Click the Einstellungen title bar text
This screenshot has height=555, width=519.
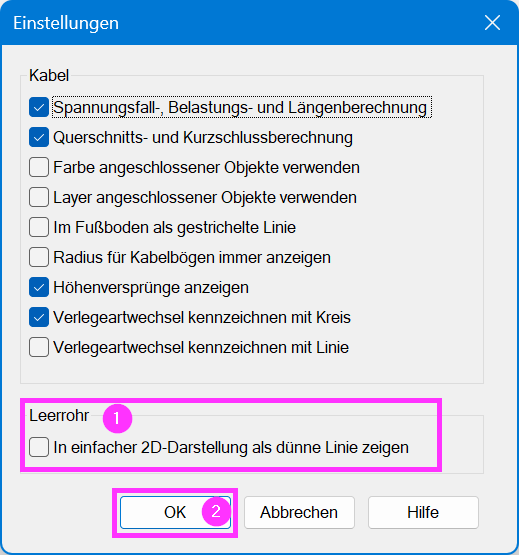tap(66, 23)
